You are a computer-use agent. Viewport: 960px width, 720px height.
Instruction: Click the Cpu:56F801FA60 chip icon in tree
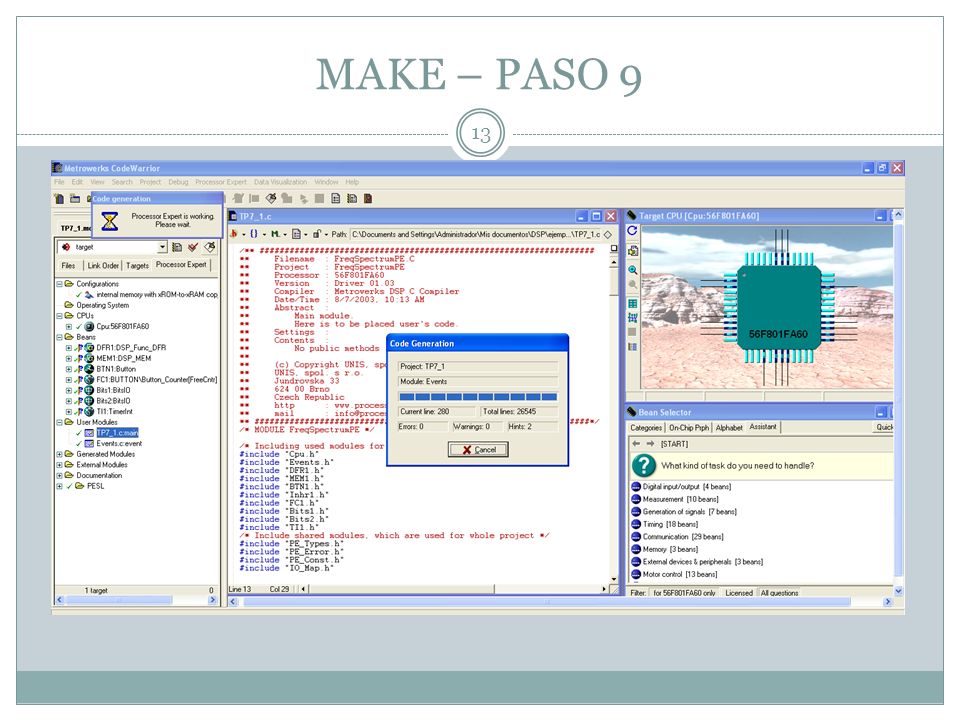[89, 327]
